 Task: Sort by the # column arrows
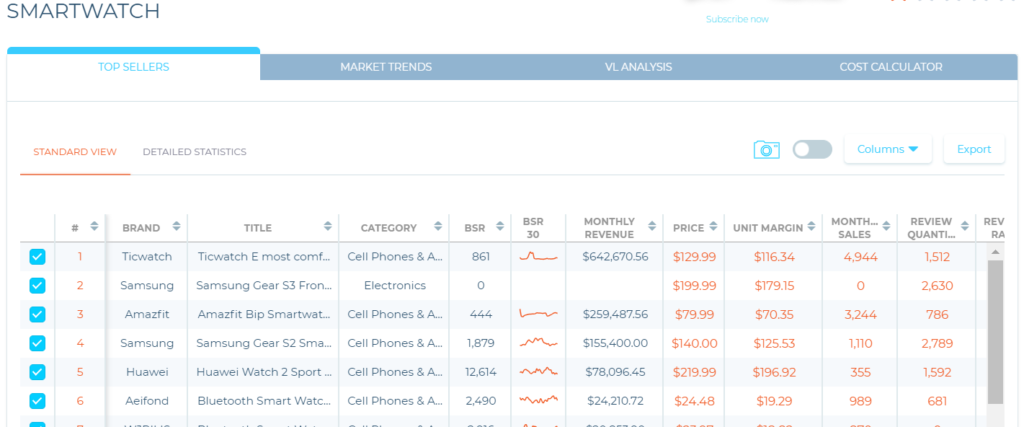[94, 227]
